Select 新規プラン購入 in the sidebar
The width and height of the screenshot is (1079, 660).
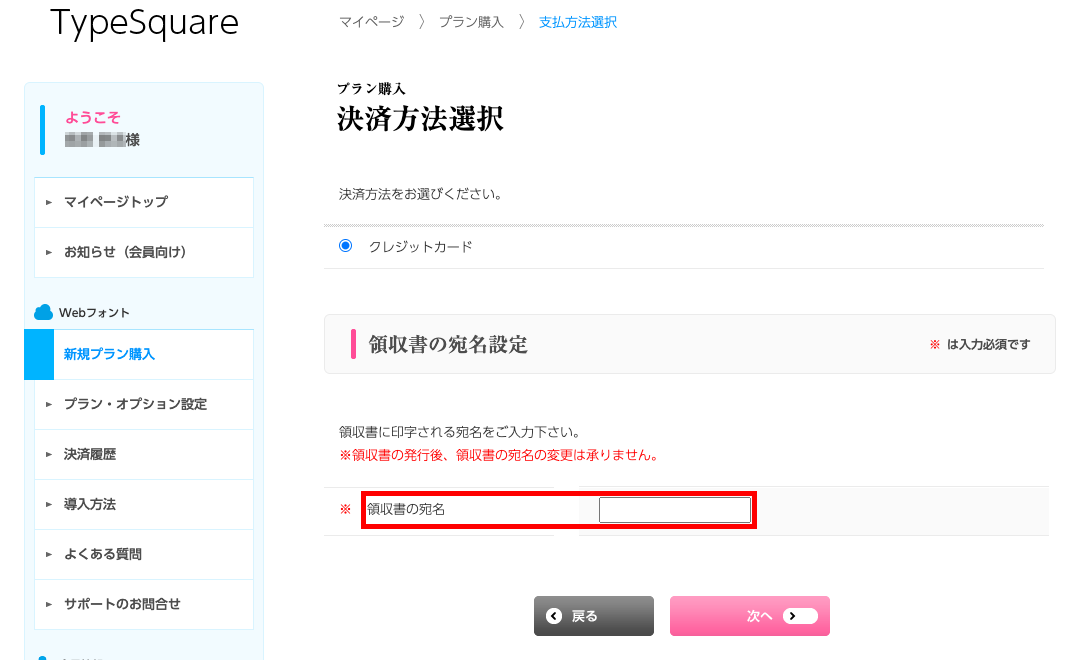pyautogui.click(x=110, y=354)
